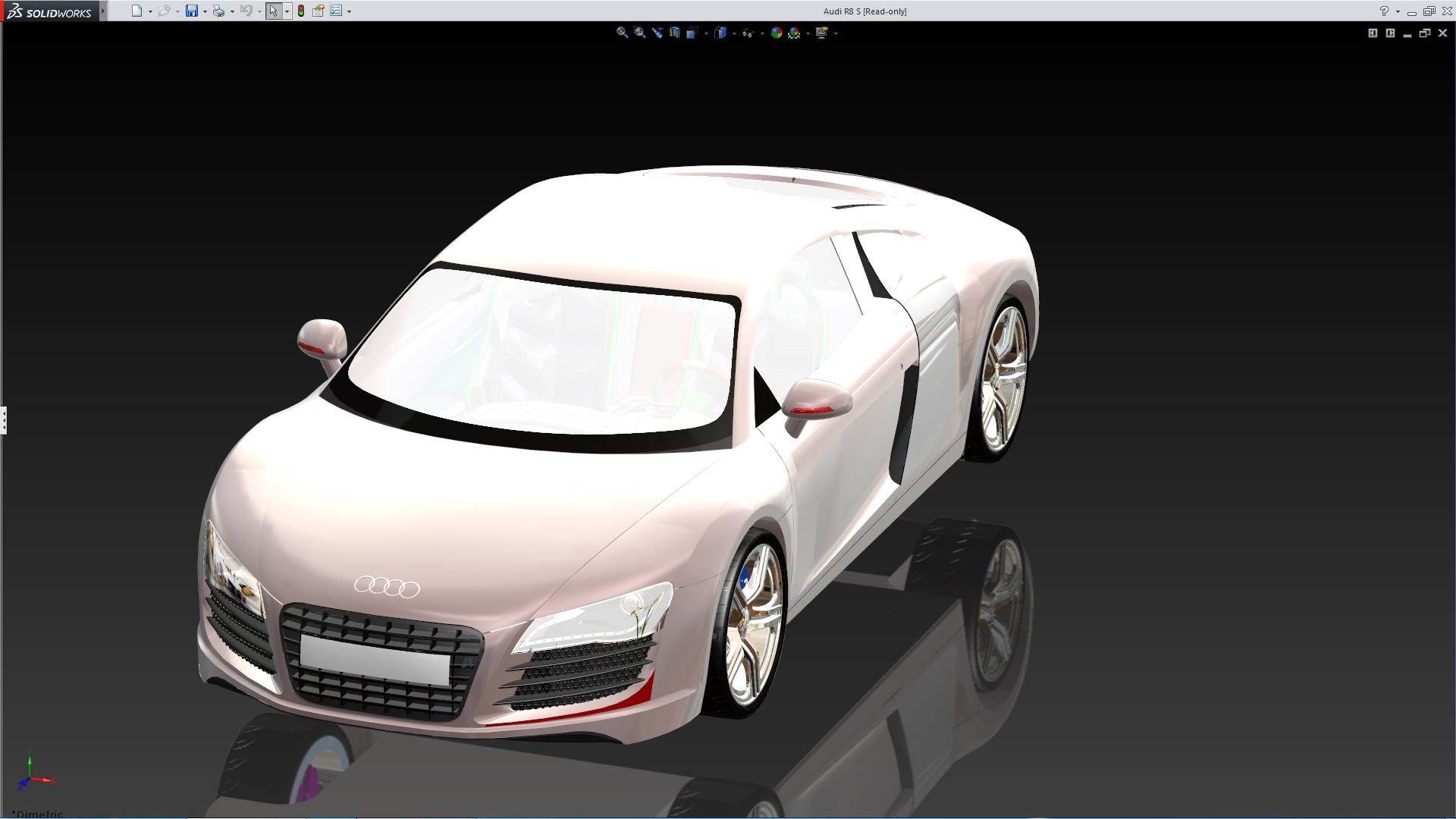Click the New document icon

pos(136,11)
